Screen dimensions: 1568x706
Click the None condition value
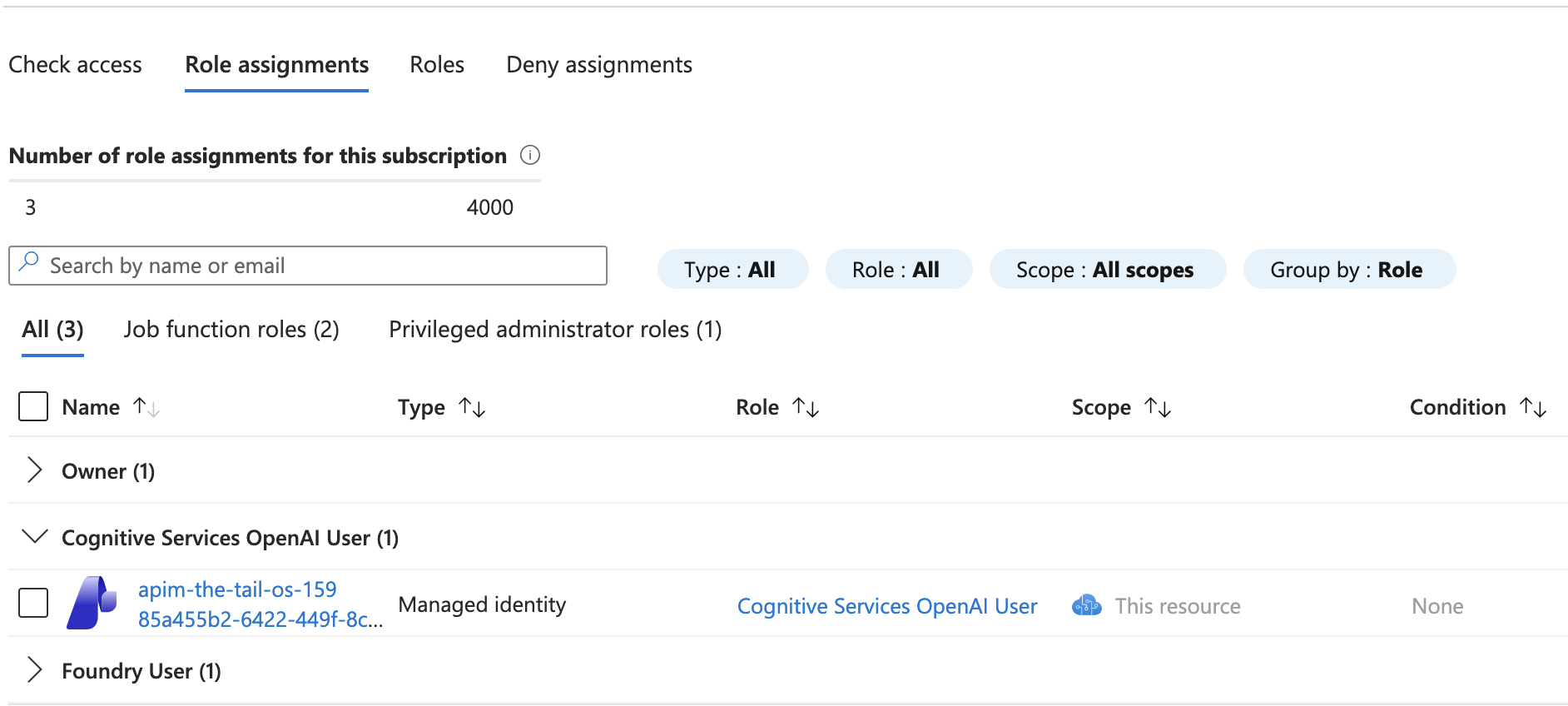(1437, 606)
